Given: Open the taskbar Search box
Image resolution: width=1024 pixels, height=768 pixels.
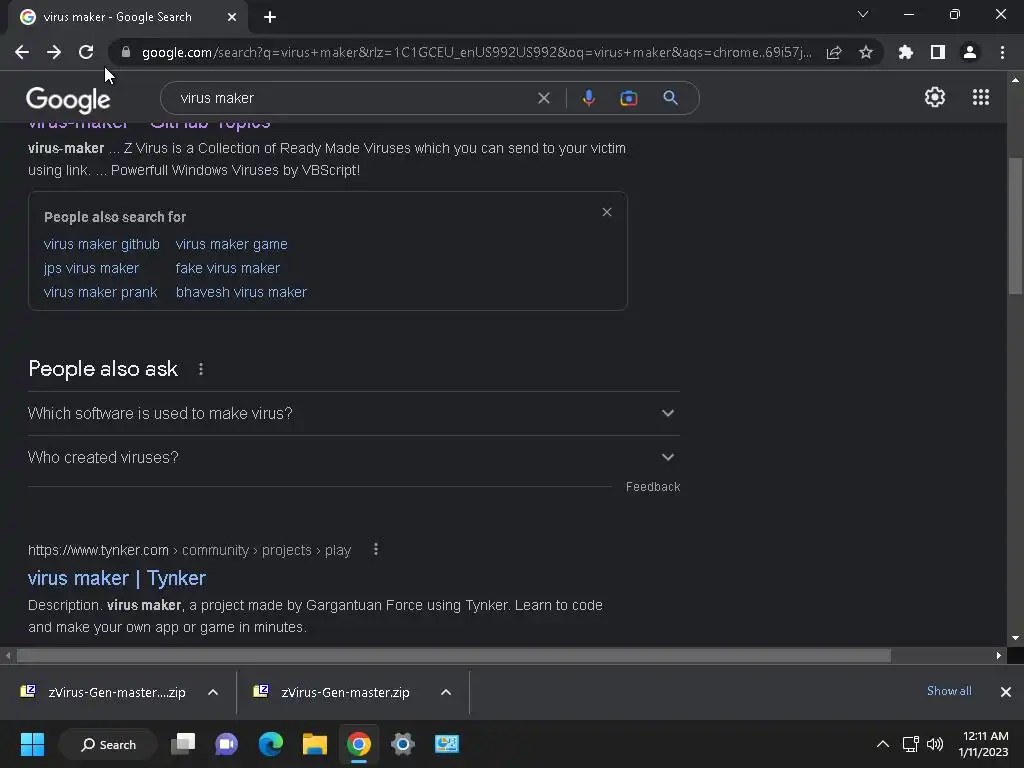Looking at the screenshot, I should [108, 744].
